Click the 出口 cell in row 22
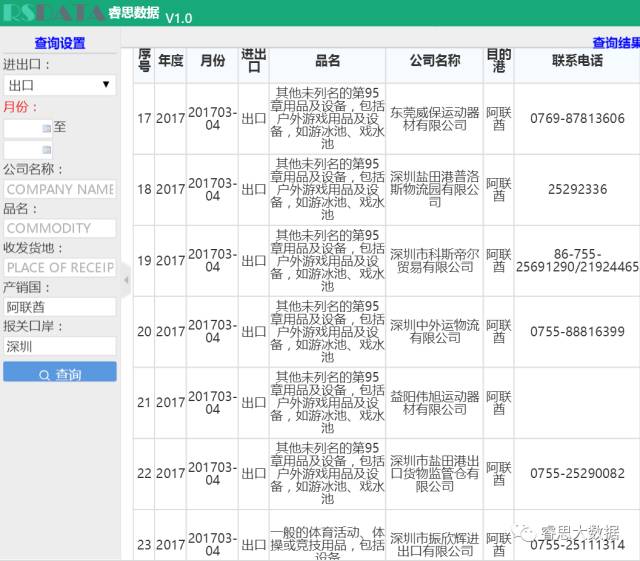640x561 pixels. point(253,474)
